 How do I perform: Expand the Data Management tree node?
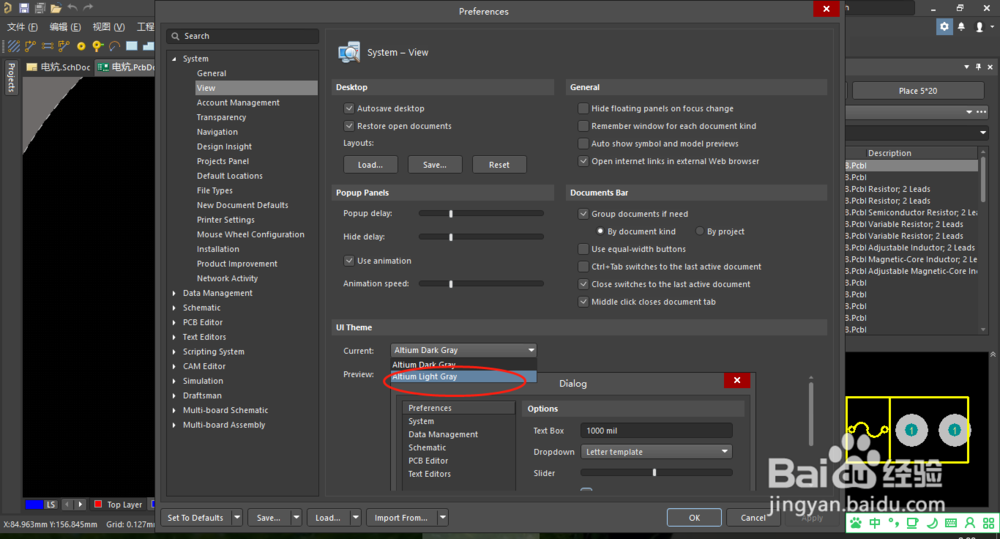[174, 293]
